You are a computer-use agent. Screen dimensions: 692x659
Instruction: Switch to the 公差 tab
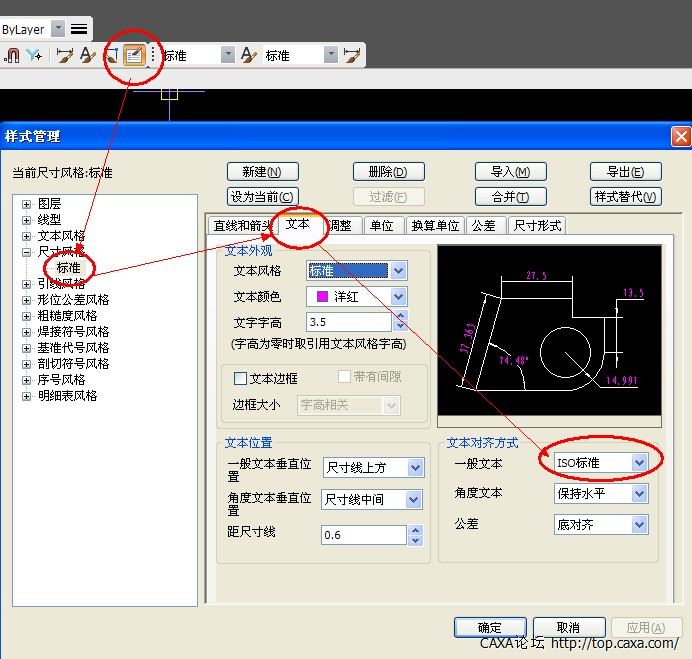(x=484, y=226)
